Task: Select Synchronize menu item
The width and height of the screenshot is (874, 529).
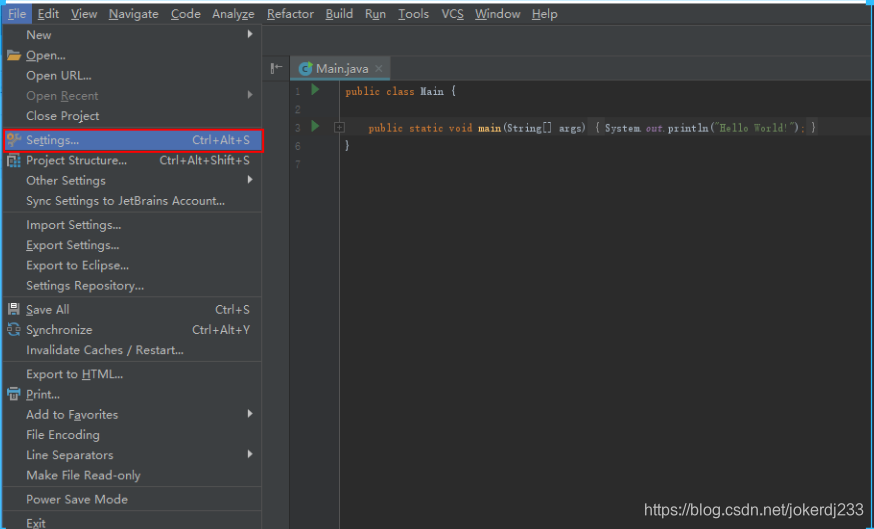Action: [x=132, y=329]
